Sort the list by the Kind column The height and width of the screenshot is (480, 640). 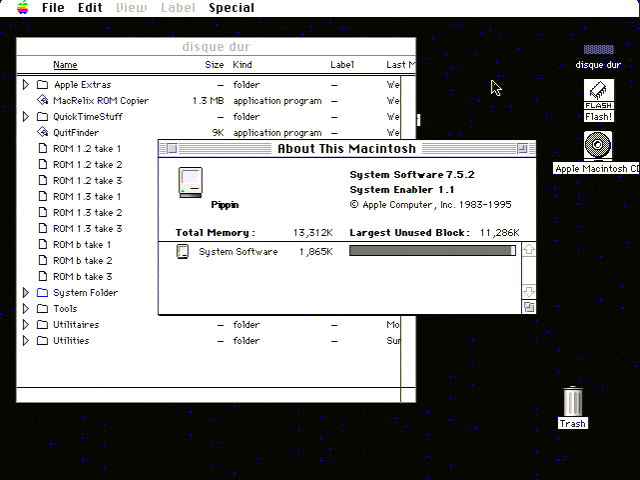click(242, 64)
